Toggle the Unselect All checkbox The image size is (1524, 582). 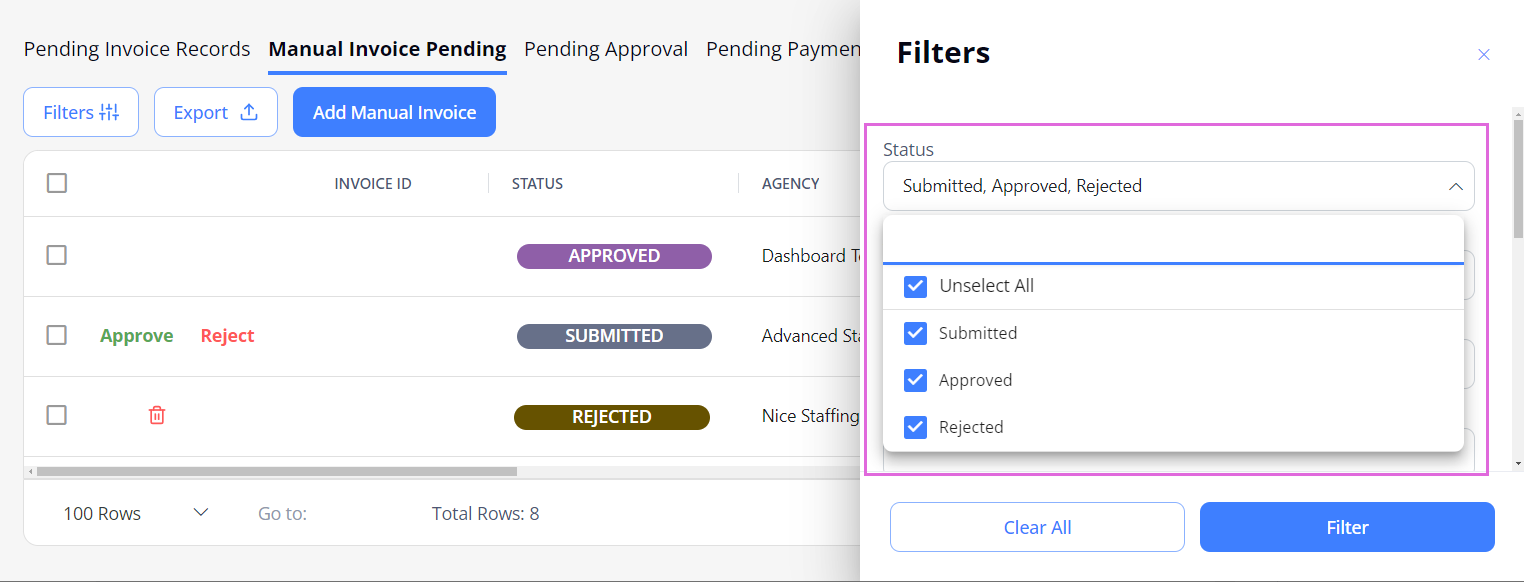point(915,286)
